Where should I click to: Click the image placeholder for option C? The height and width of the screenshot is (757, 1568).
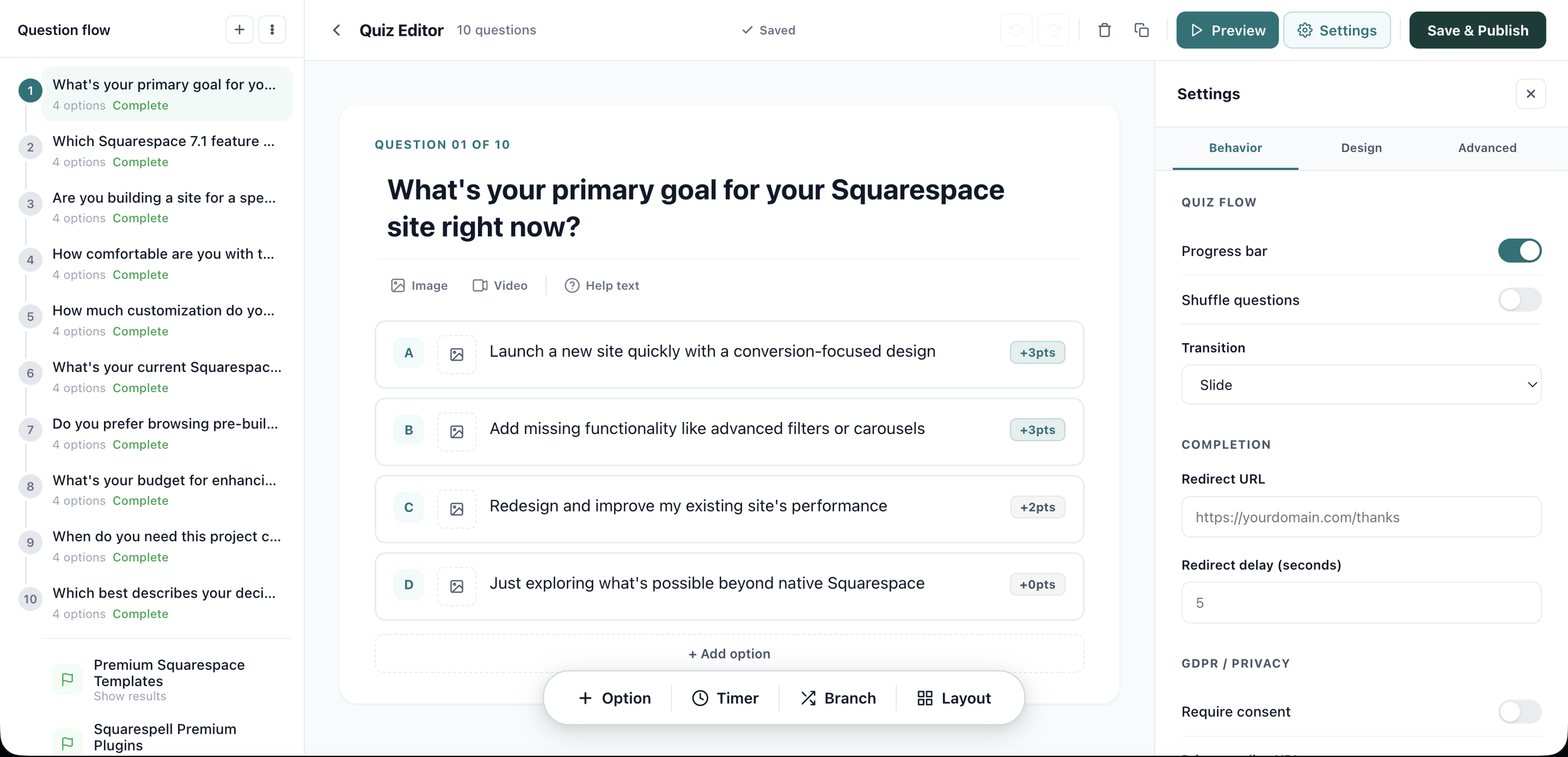457,509
